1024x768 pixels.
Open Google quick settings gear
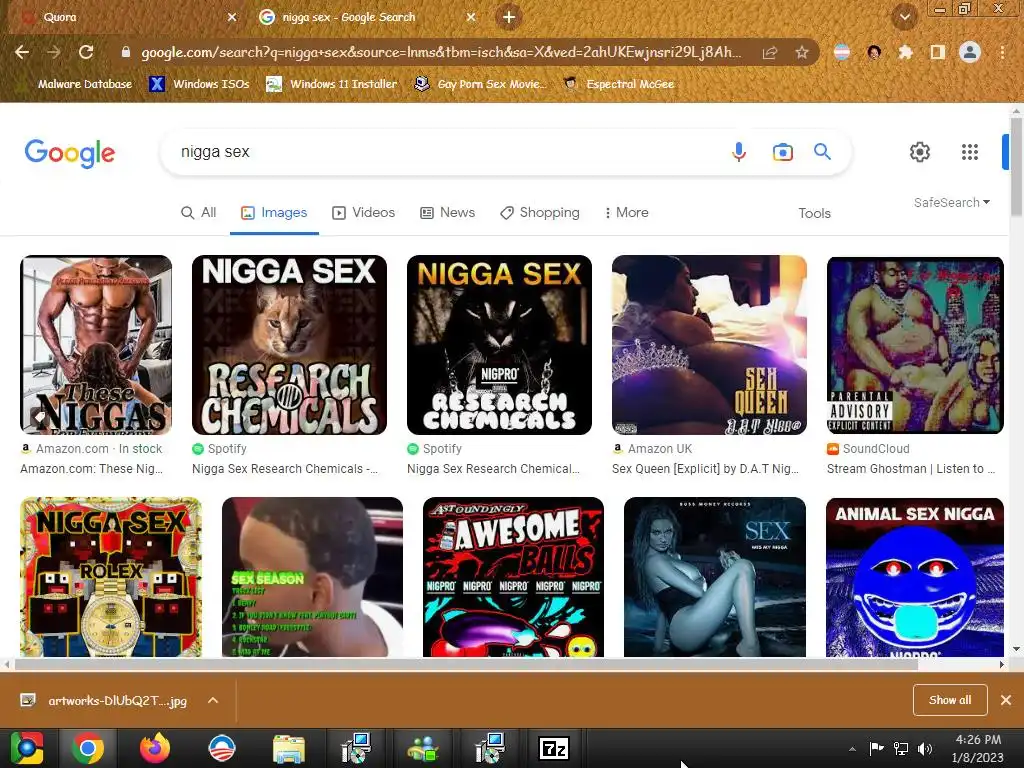[x=920, y=152]
